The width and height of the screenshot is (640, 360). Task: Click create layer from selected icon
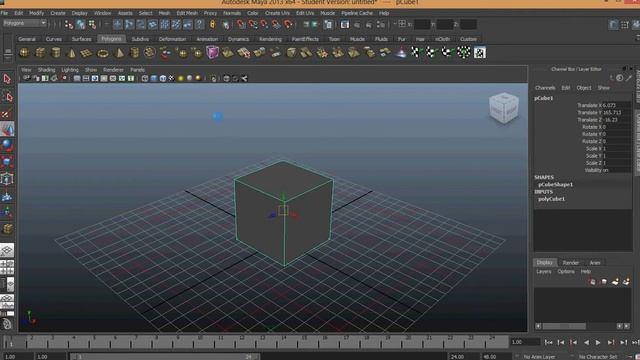pos(626,282)
